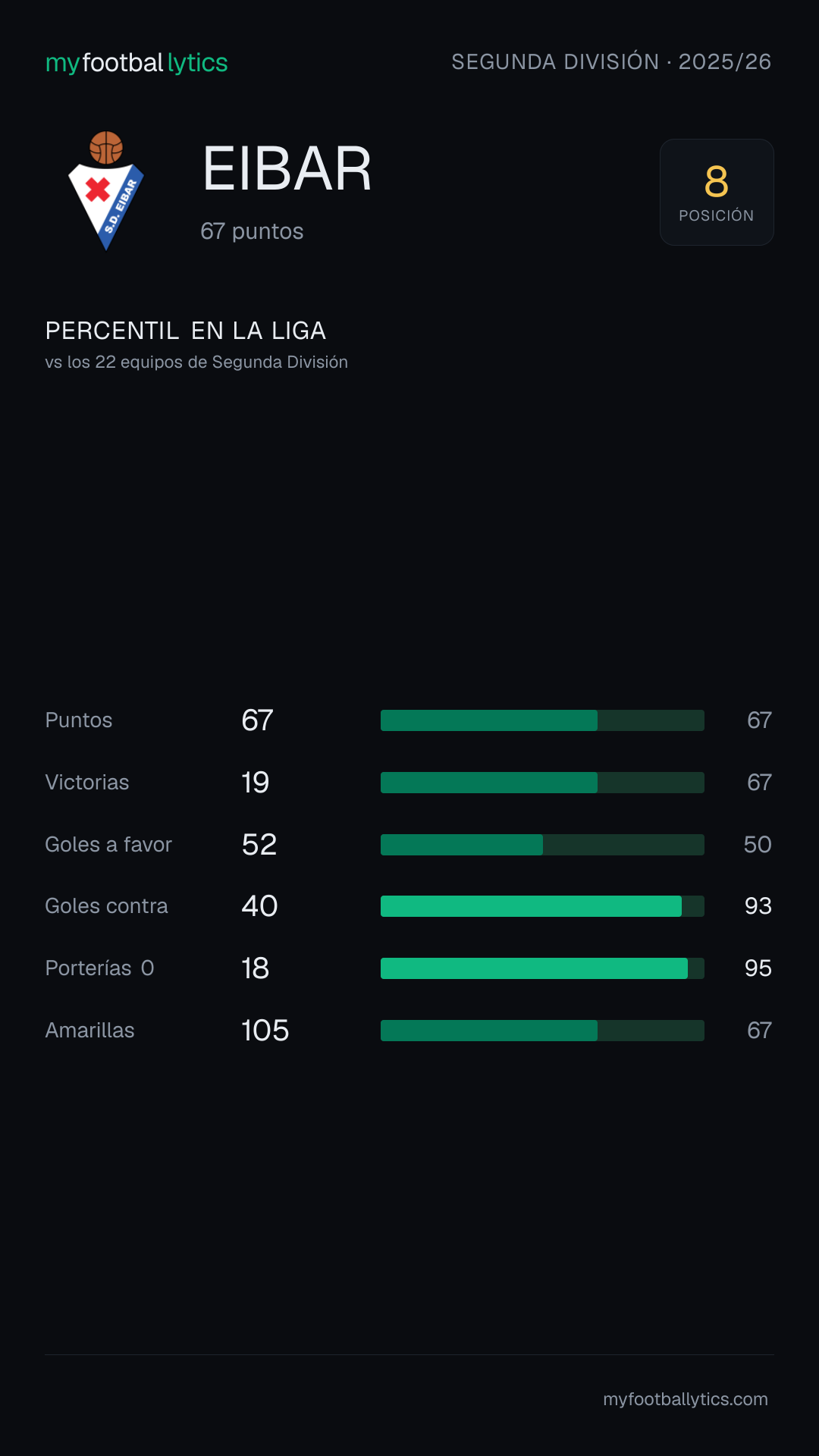Click the Goles contra percentile bar

click(x=542, y=906)
